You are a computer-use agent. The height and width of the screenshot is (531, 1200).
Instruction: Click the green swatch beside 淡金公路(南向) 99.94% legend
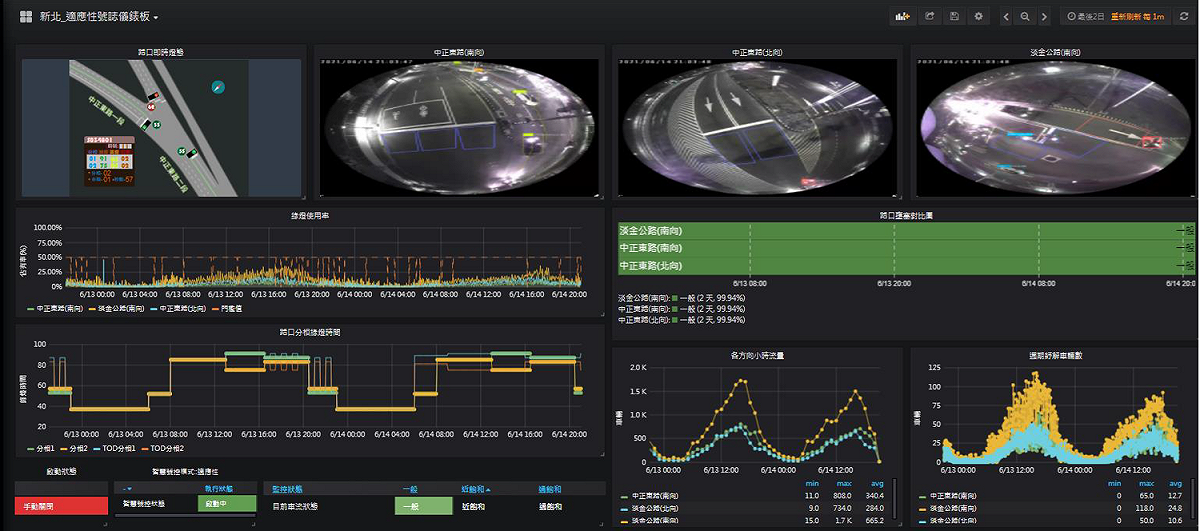coord(676,298)
